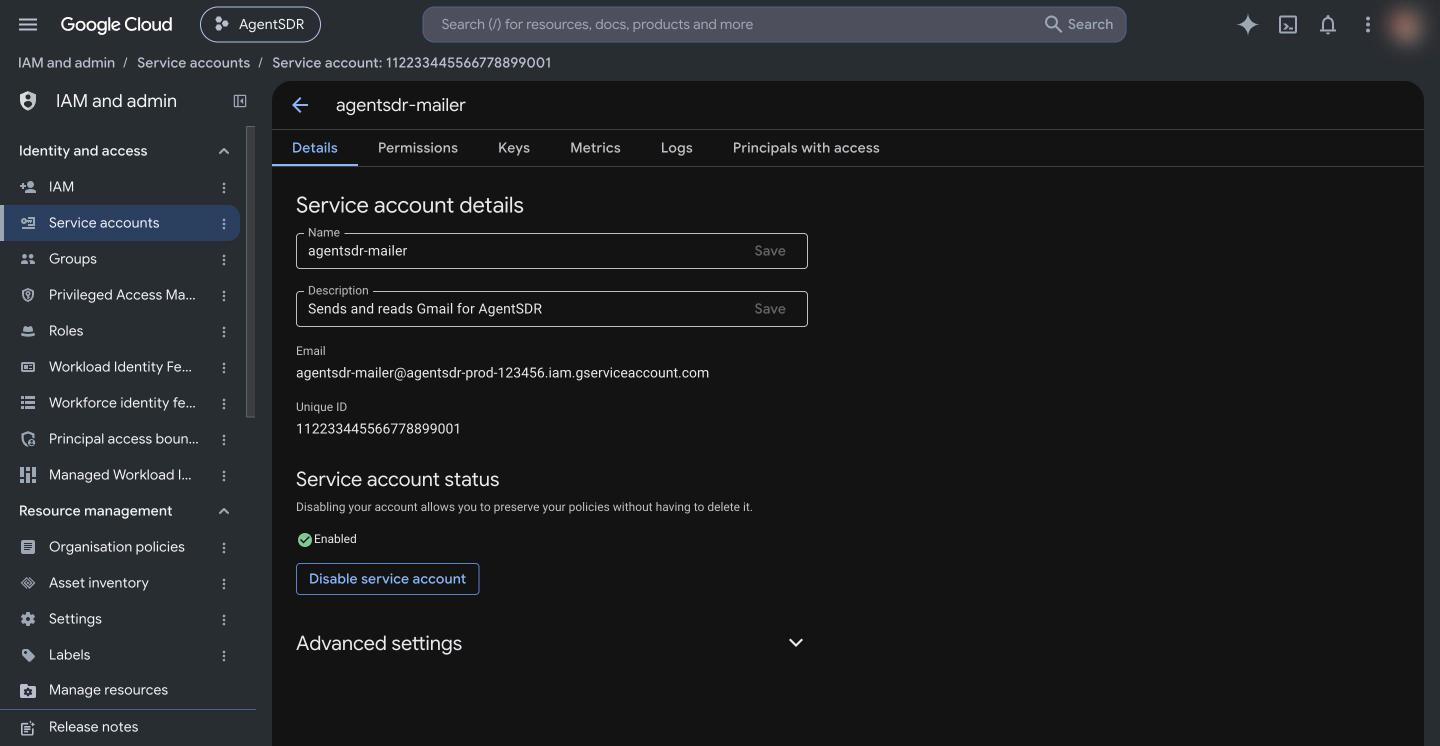Open Asset inventory item's three-dot menu
Screen dimensions: 1440x746
point(224,583)
